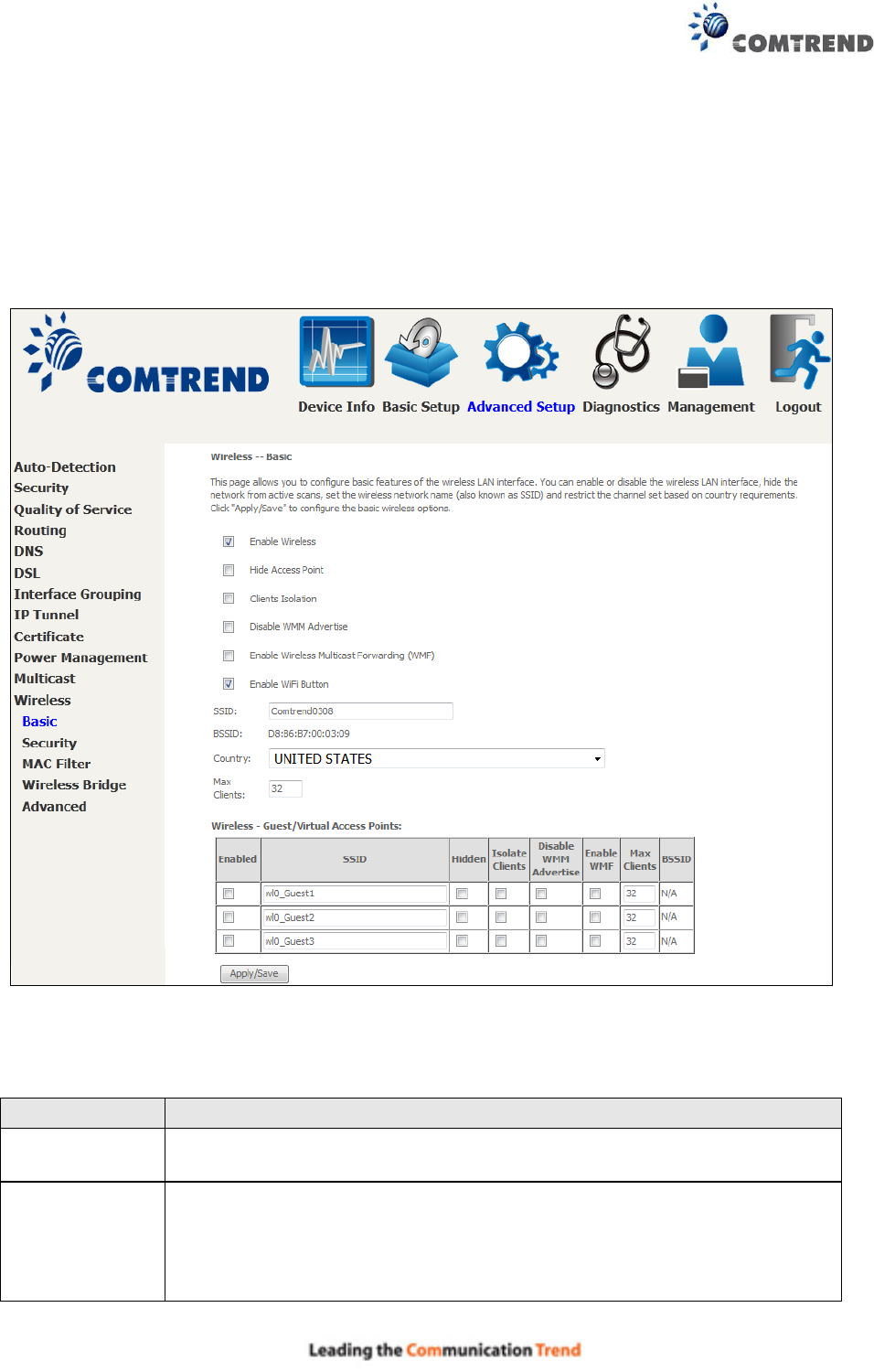874x1372 pixels.
Task: Click the wl0_Guest2 SSID field
Action: coord(355,917)
